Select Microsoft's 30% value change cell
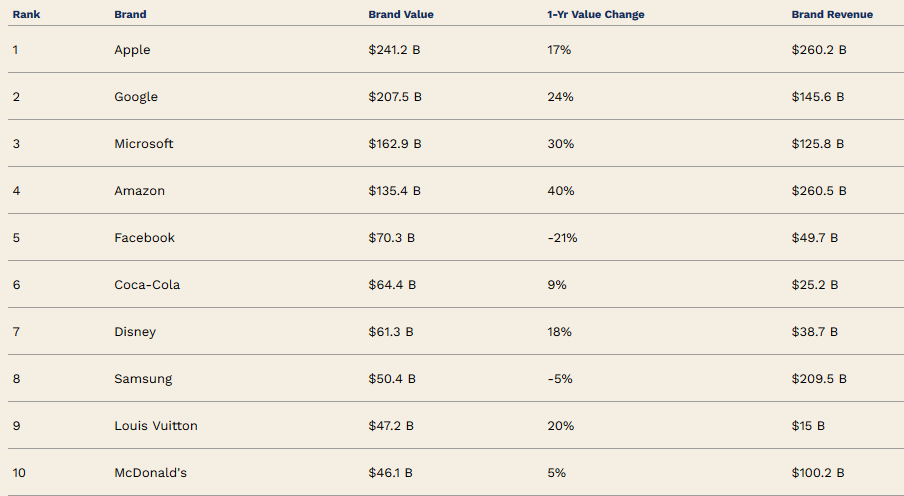 click(560, 144)
